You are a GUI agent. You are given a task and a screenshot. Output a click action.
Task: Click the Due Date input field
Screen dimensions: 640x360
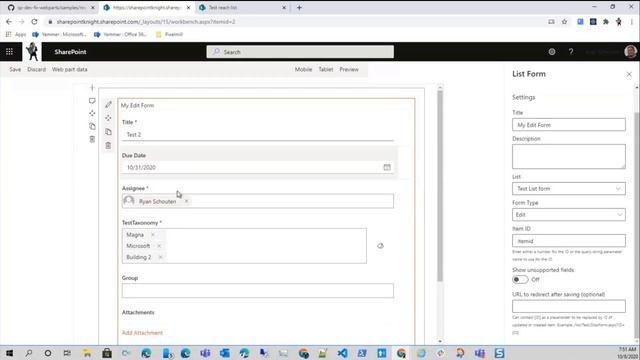coord(258,167)
